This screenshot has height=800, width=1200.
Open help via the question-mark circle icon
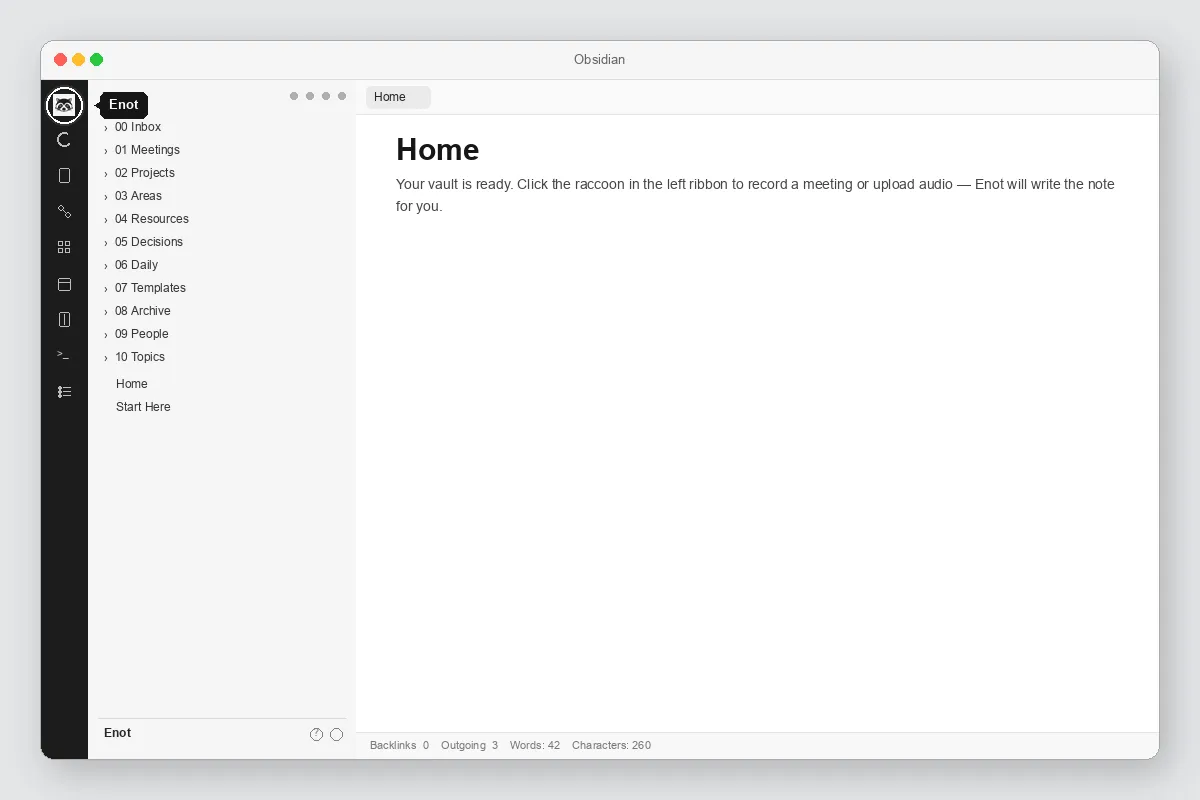tap(316, 734)
